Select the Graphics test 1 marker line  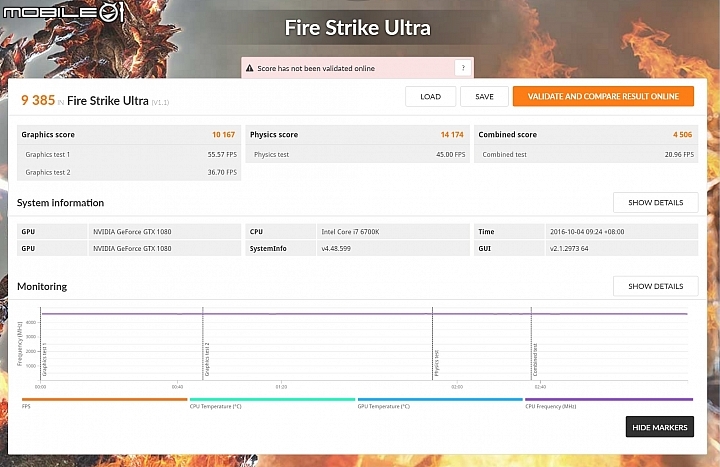(40, 343)
